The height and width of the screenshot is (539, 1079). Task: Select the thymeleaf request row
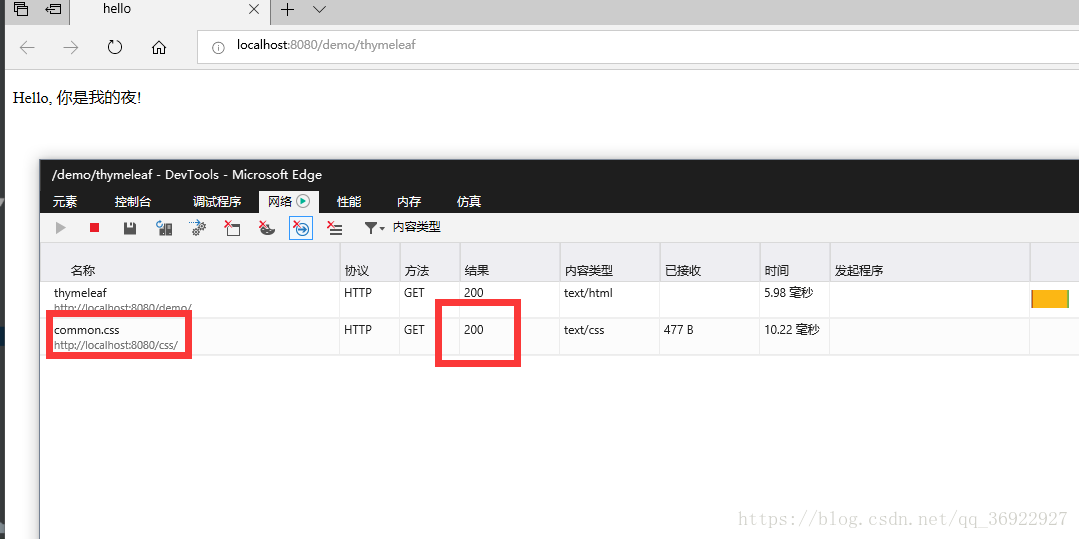(559, 299)
